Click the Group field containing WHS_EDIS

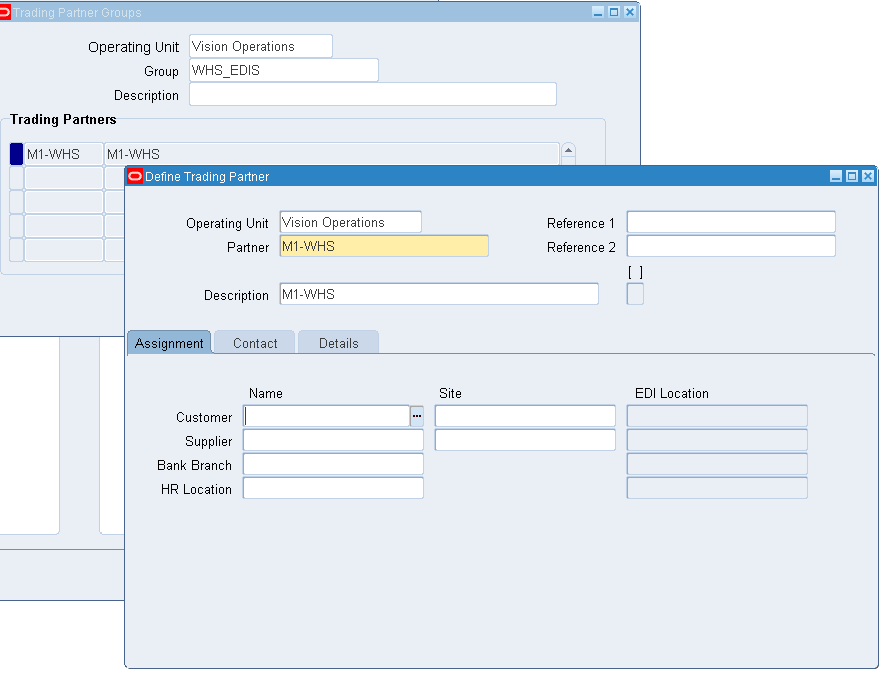(x=284, y=70)
